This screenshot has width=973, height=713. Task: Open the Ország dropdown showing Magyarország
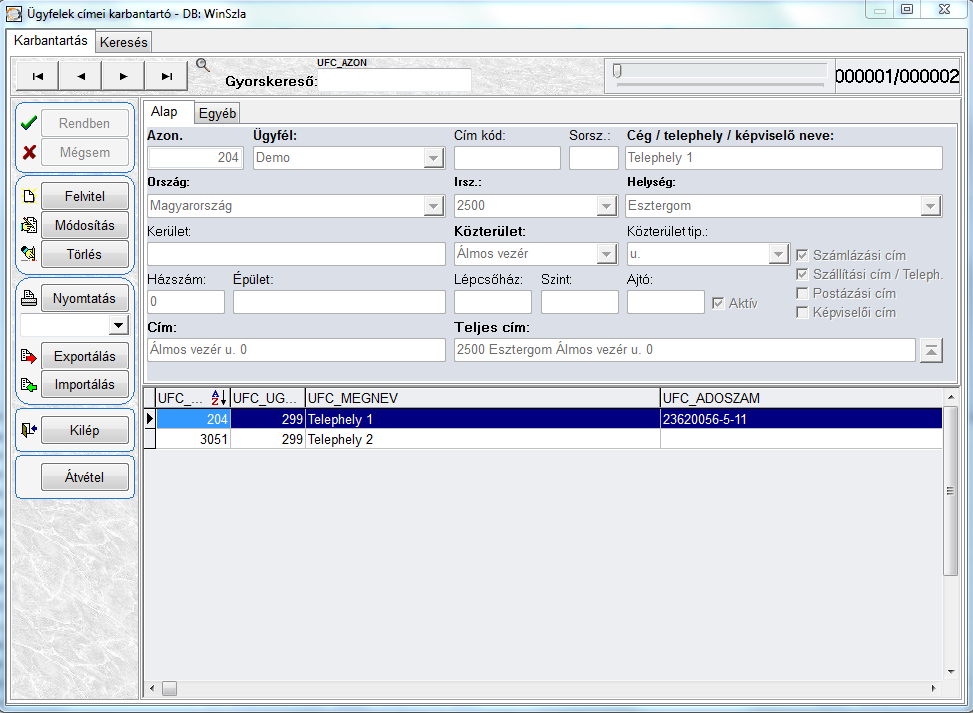pos(434,206)
